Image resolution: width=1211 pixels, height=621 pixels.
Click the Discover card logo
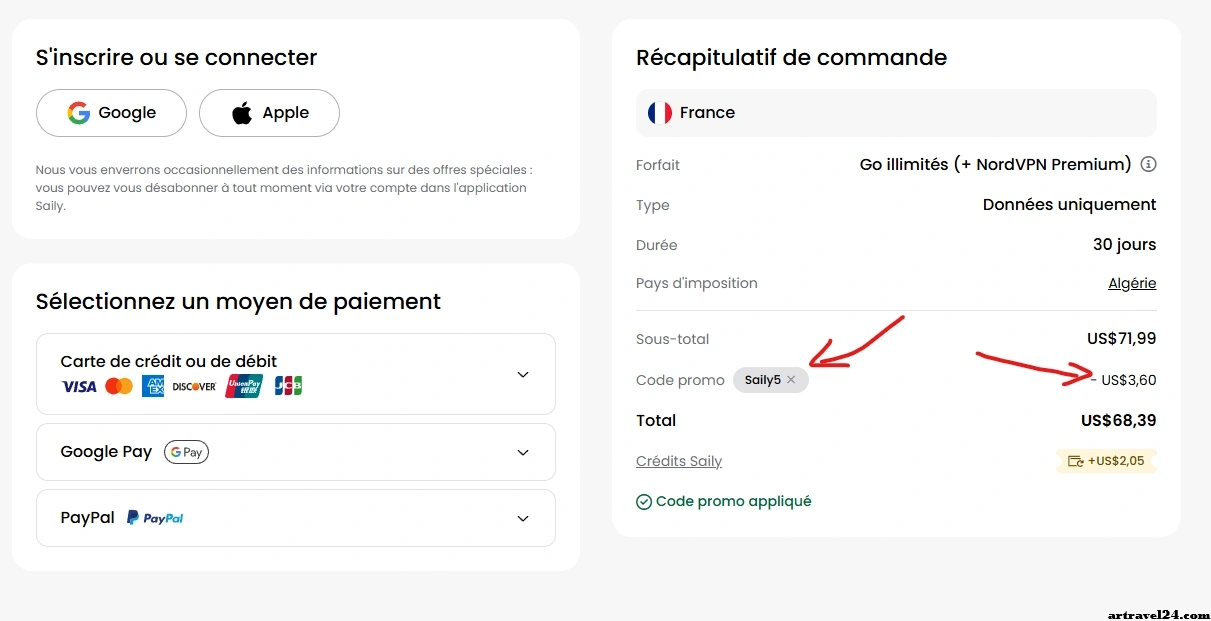coord(194,386)
